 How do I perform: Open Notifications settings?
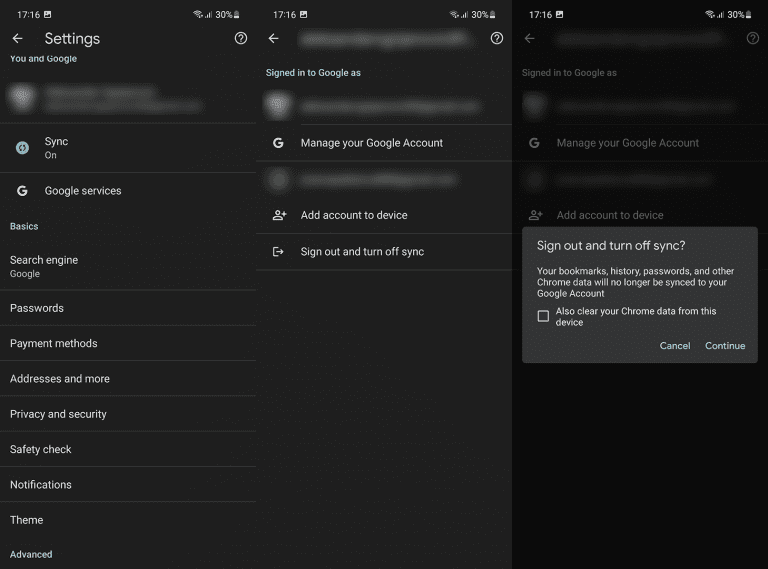click(x=128, y=484)
